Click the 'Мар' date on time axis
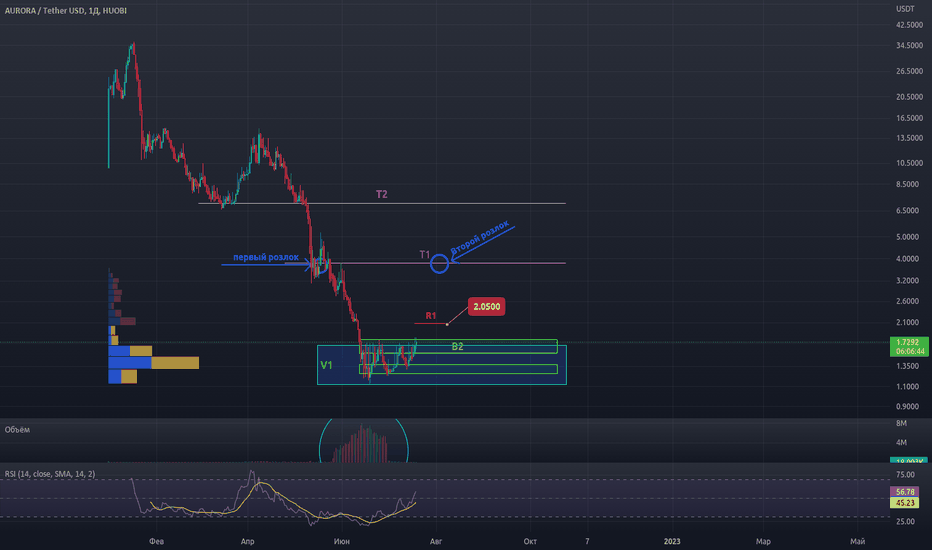The height and width of the screenshot is (550, 932). 763,541
